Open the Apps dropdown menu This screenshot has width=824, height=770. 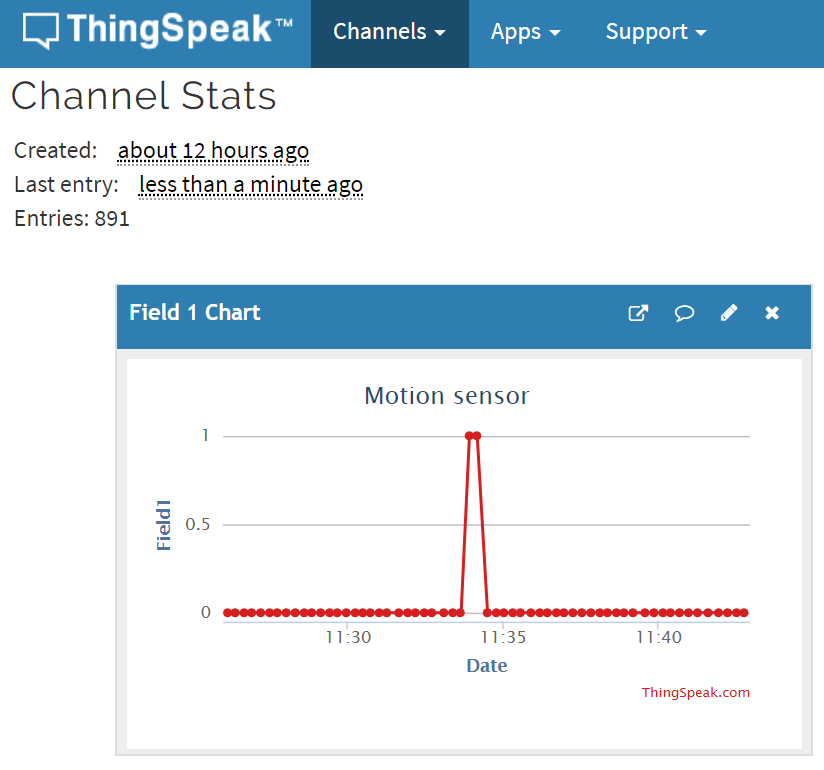(x=526, y=33)
